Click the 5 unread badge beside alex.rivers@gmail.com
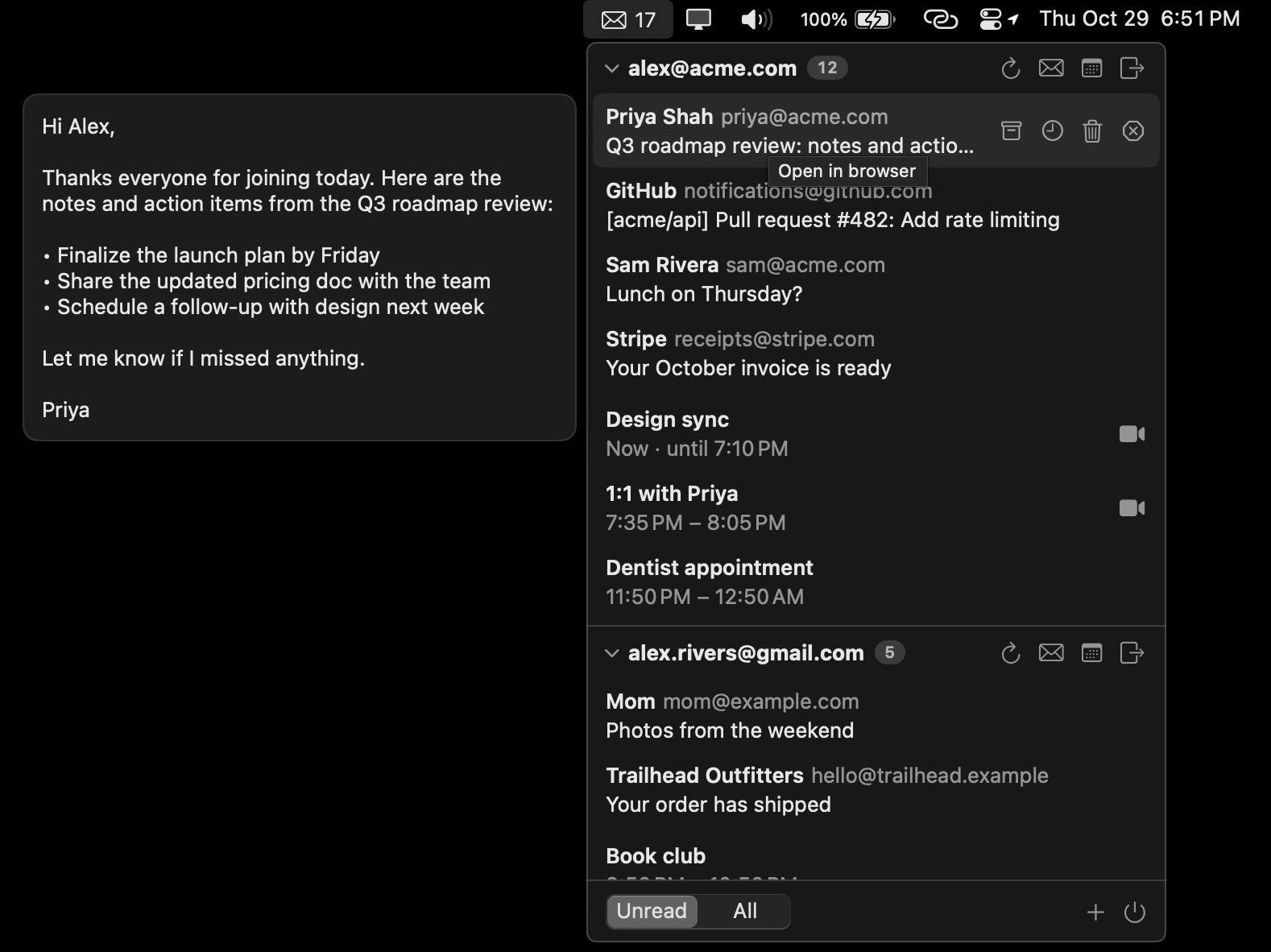 (889, 653)
